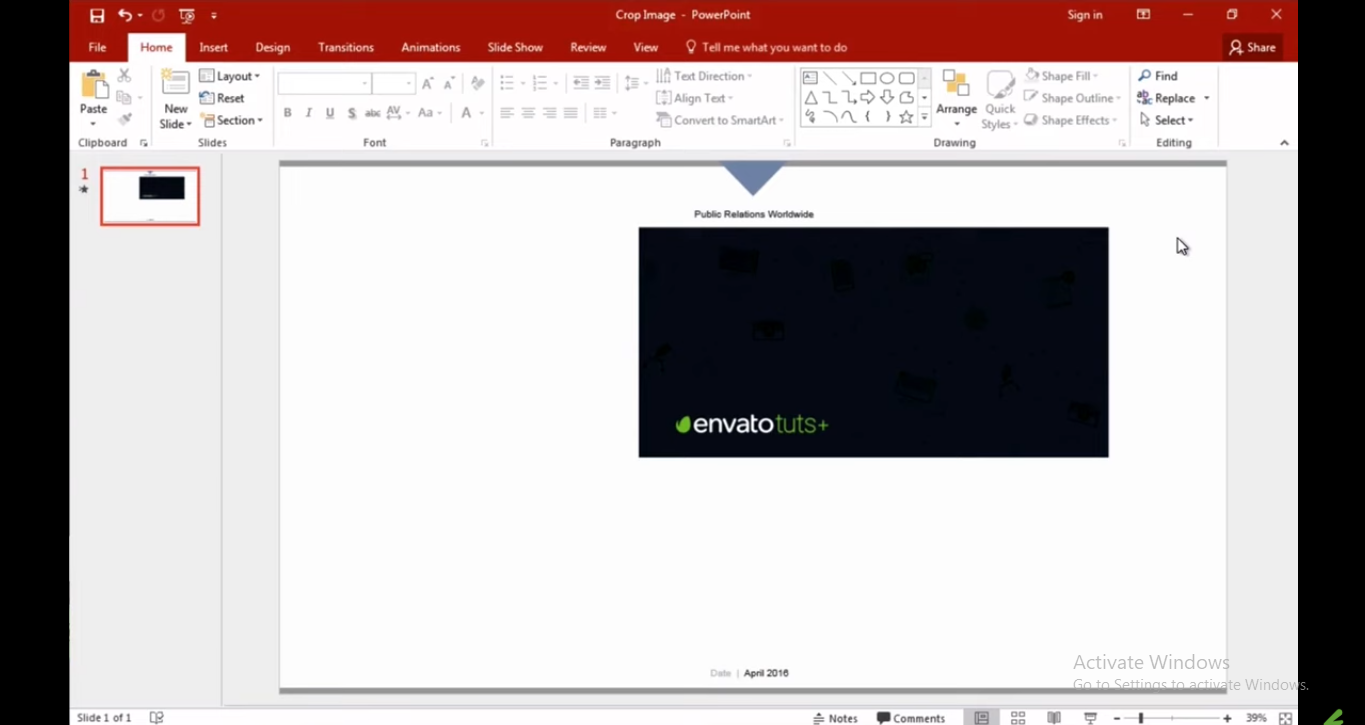Click the Undo arrow icon
The image size is (1365, 725).
[x=125, y=15]
